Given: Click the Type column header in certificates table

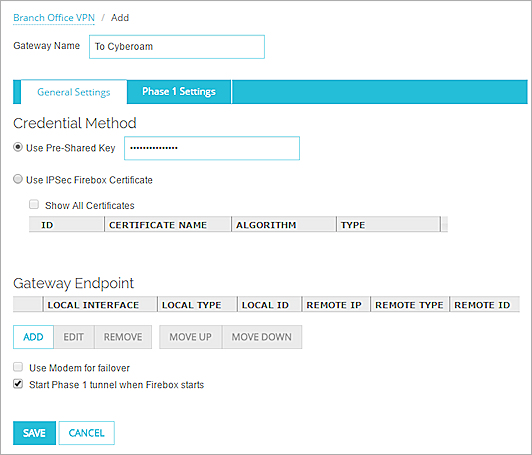Looking at the screenshot, I should [x=388, y=225].
